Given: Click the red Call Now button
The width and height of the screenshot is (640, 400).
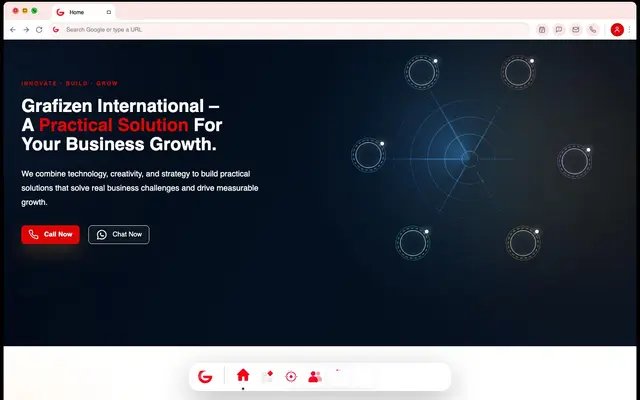Looking at the screenshot, I should [x=50, y=235].
